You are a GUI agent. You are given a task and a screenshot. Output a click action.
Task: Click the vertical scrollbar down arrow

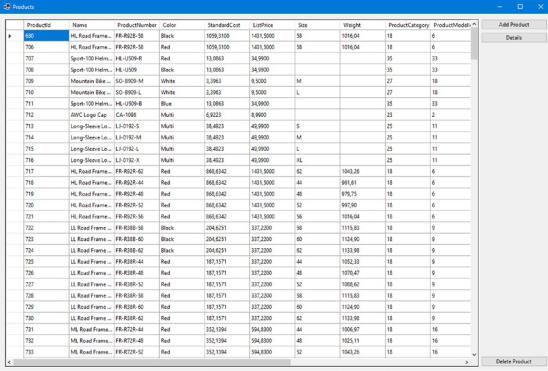point(474,354)
